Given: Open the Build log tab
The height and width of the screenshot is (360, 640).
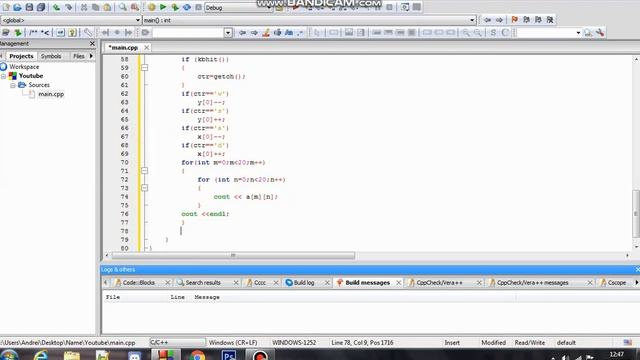Looking at the screenshot, I should point(304,282).
